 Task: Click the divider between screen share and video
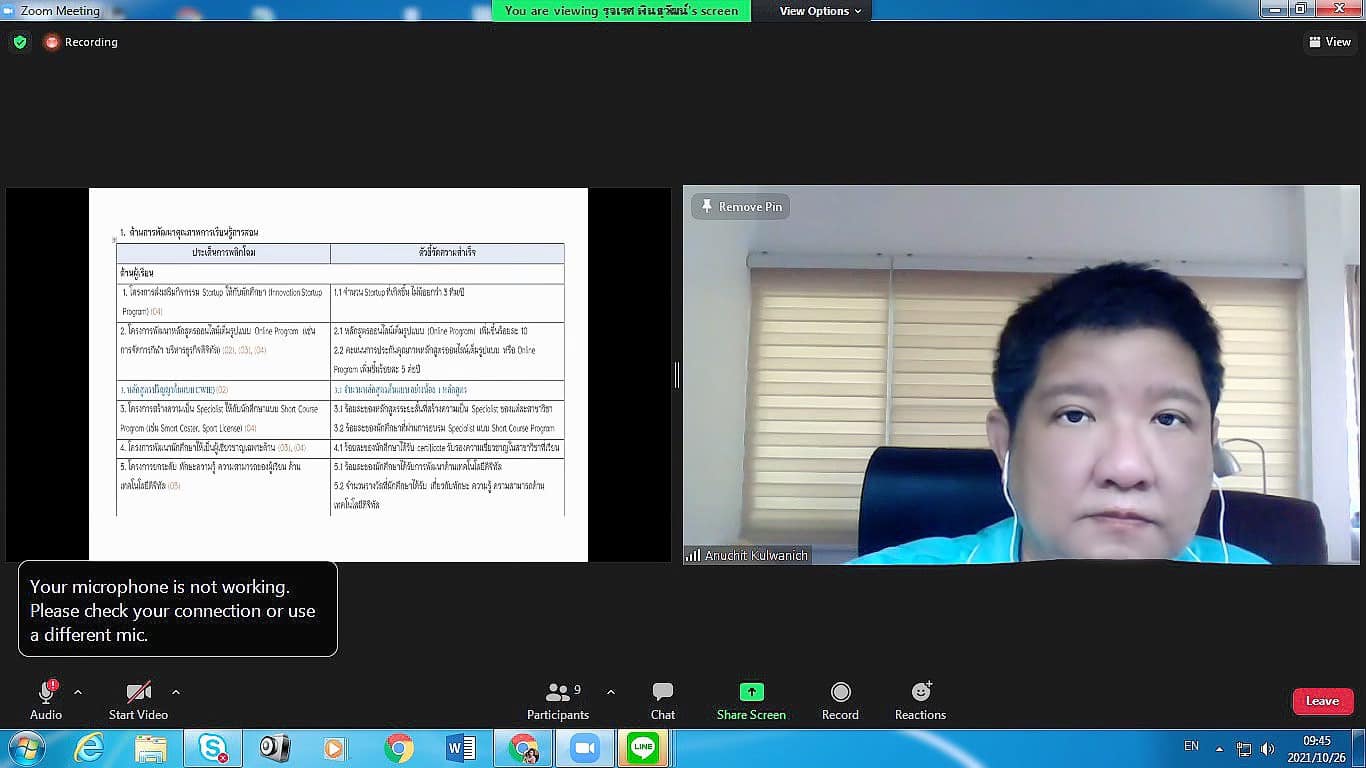pyautogui.click(x=677, y=374)
